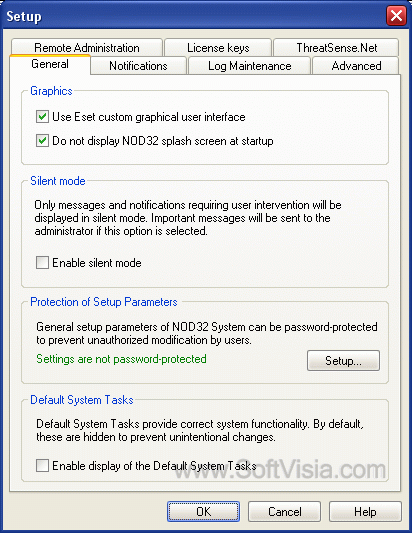Screen dimensions: 412x533
Task: Open password protection Setup... button
Action: (343, 360)
